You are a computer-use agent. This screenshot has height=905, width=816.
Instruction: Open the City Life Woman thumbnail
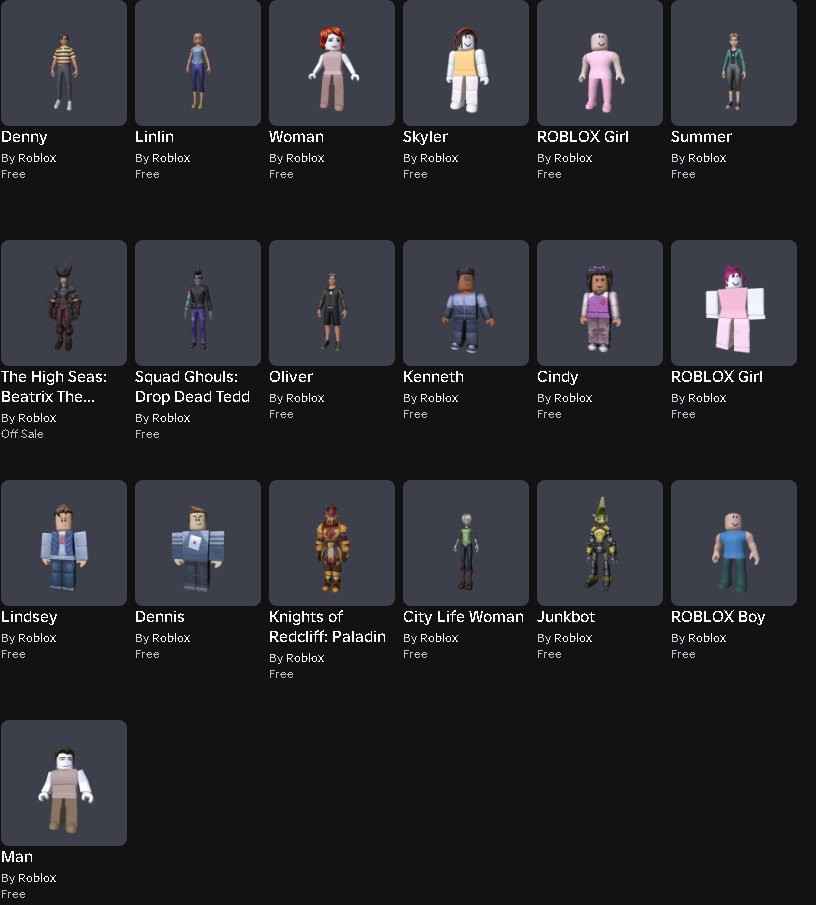click(466, 543)
